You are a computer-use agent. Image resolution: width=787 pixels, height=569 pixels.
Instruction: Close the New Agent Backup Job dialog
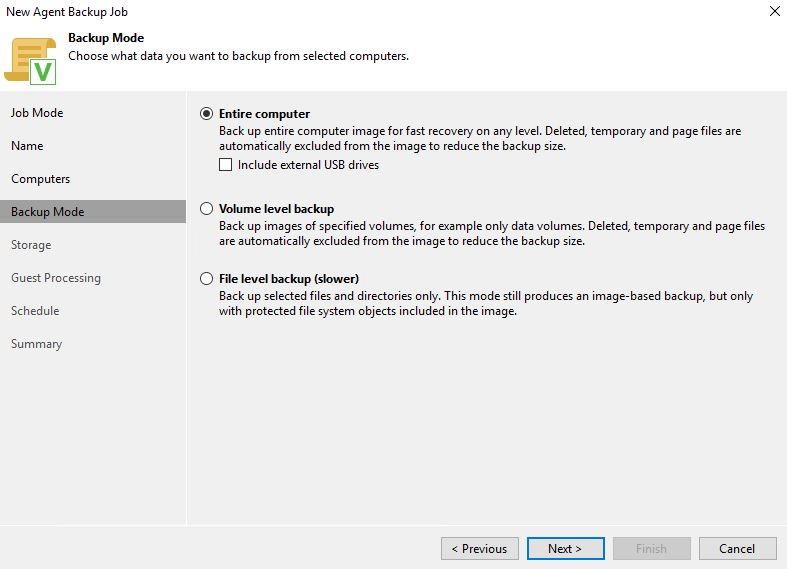click(x=774, y=11)
